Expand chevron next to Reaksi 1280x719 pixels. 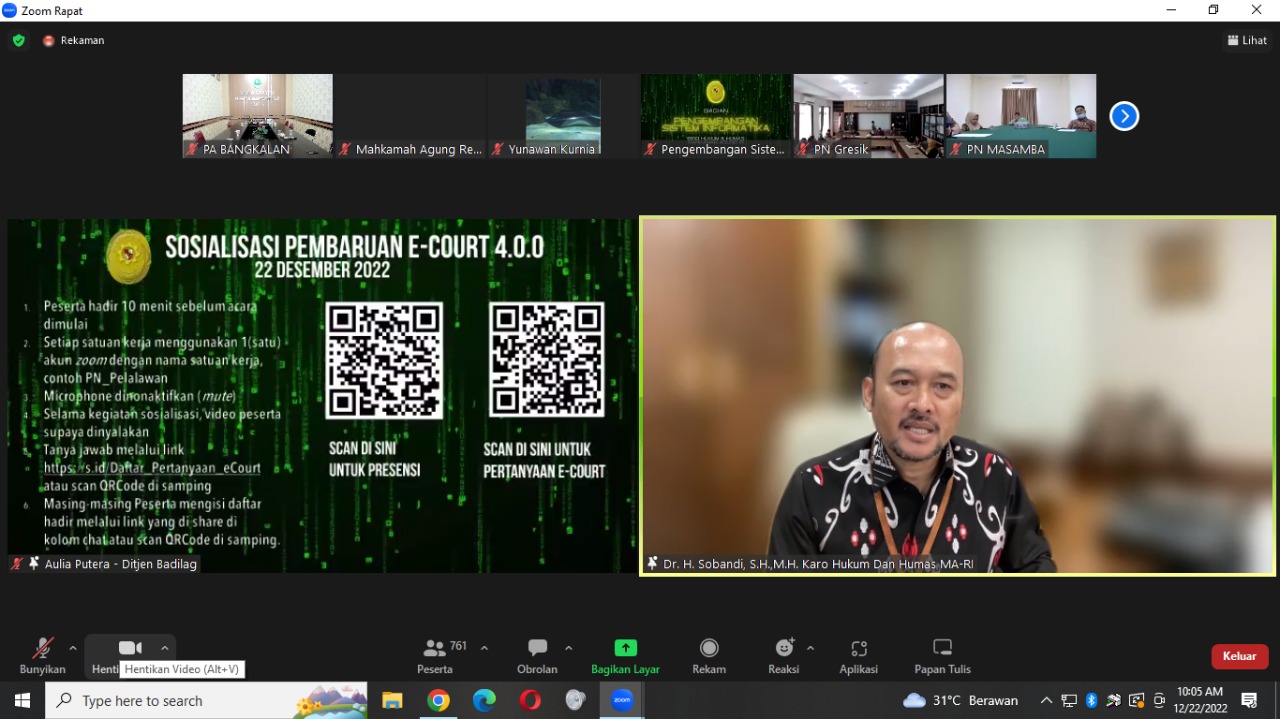(810, 648)
